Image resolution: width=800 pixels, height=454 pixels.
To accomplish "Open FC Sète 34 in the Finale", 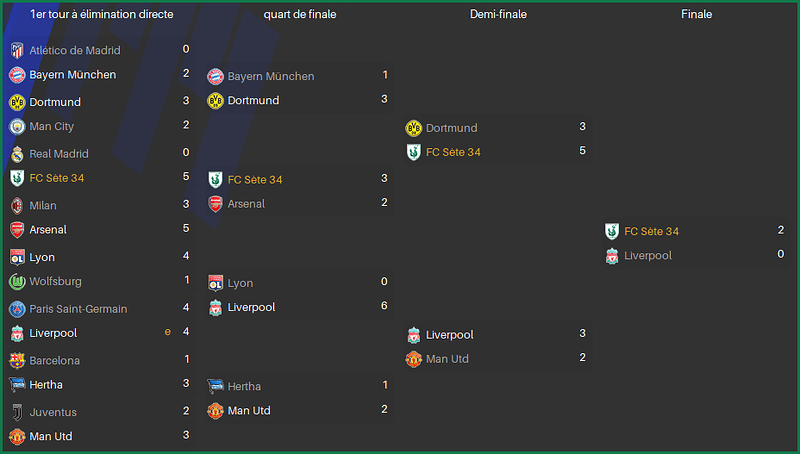I will pyautogui.click(x=652, y=231).
